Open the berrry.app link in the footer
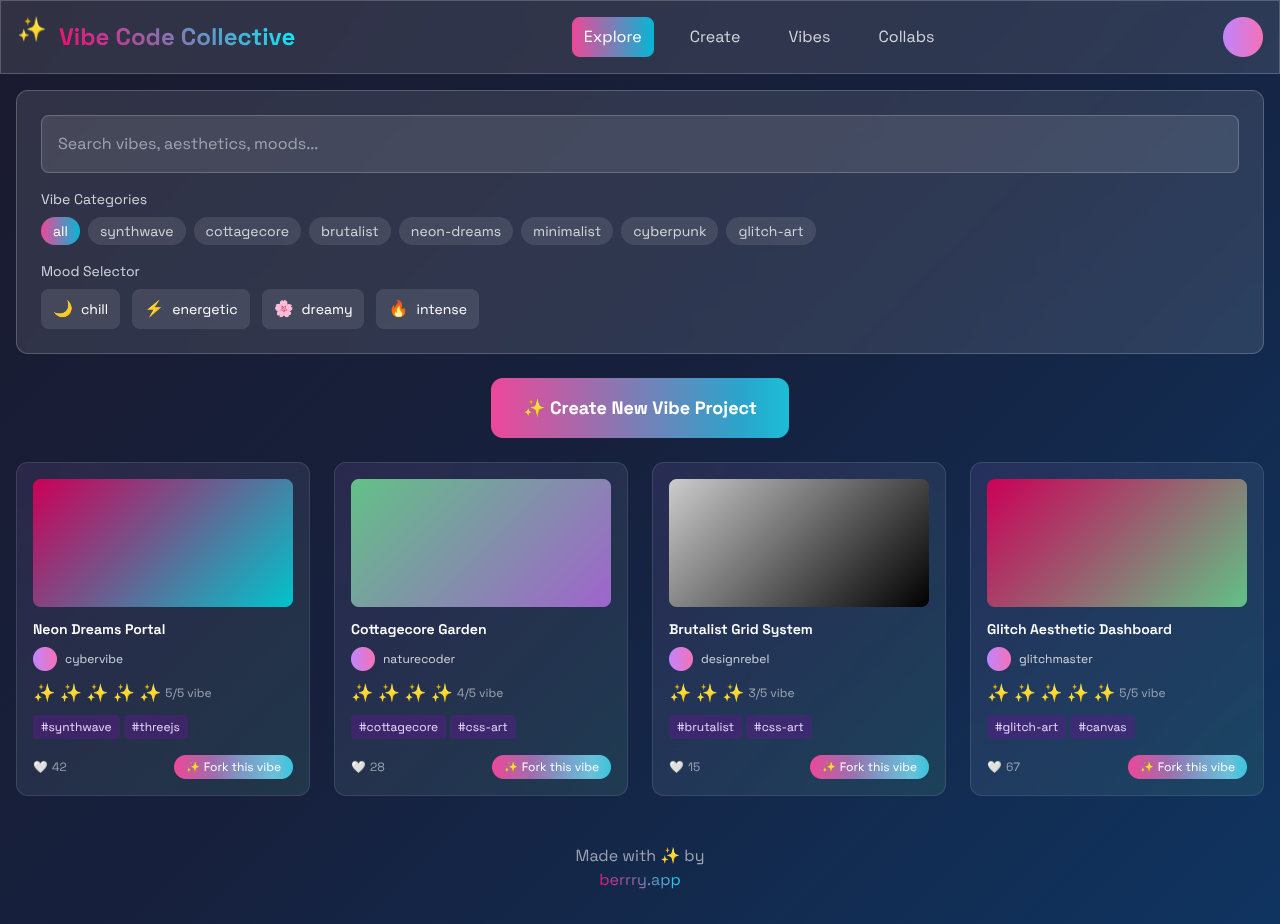Screen dimensions: 1280x924 click(x=639, y=880)
